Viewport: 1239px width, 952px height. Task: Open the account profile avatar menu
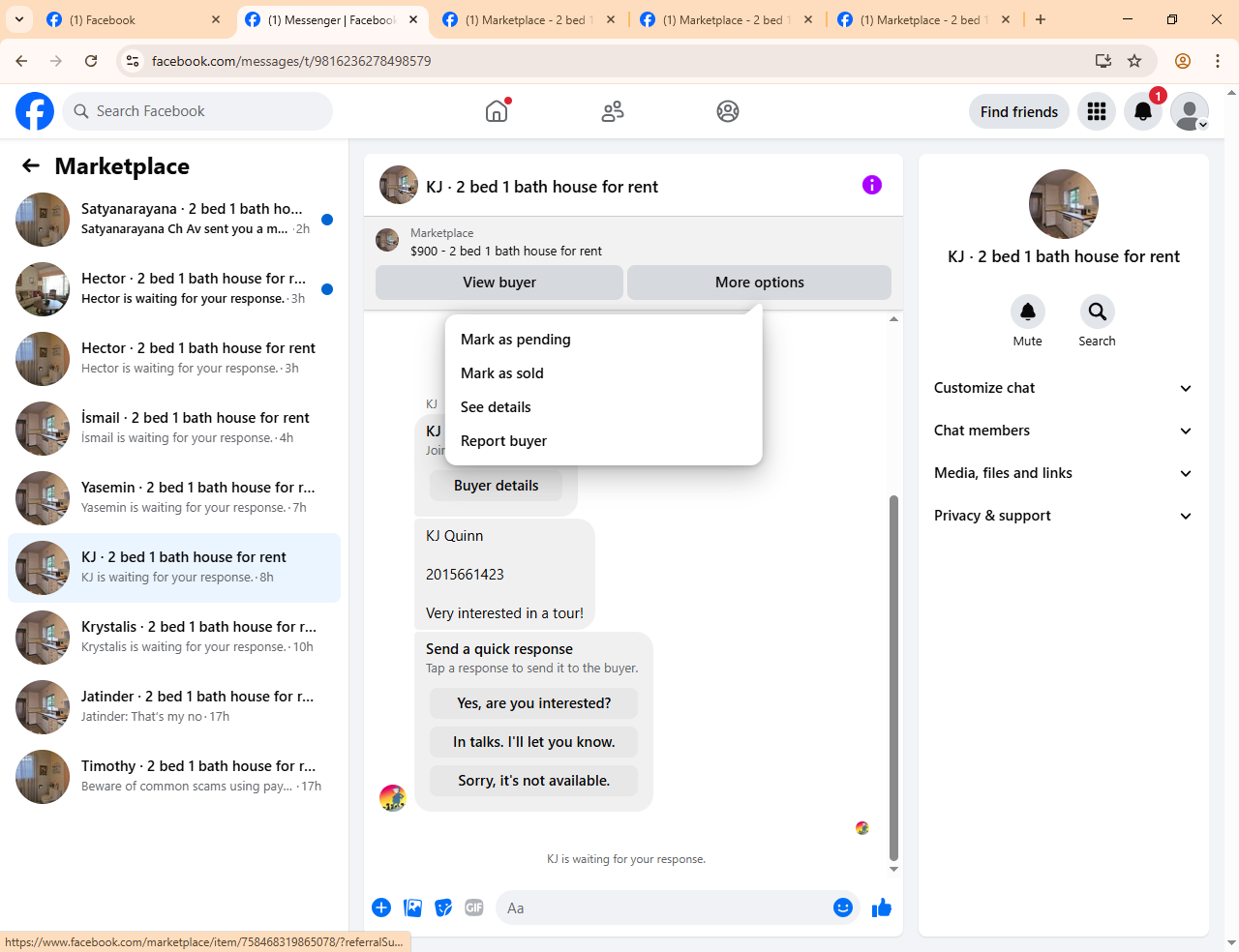(x=1190, y=111)
